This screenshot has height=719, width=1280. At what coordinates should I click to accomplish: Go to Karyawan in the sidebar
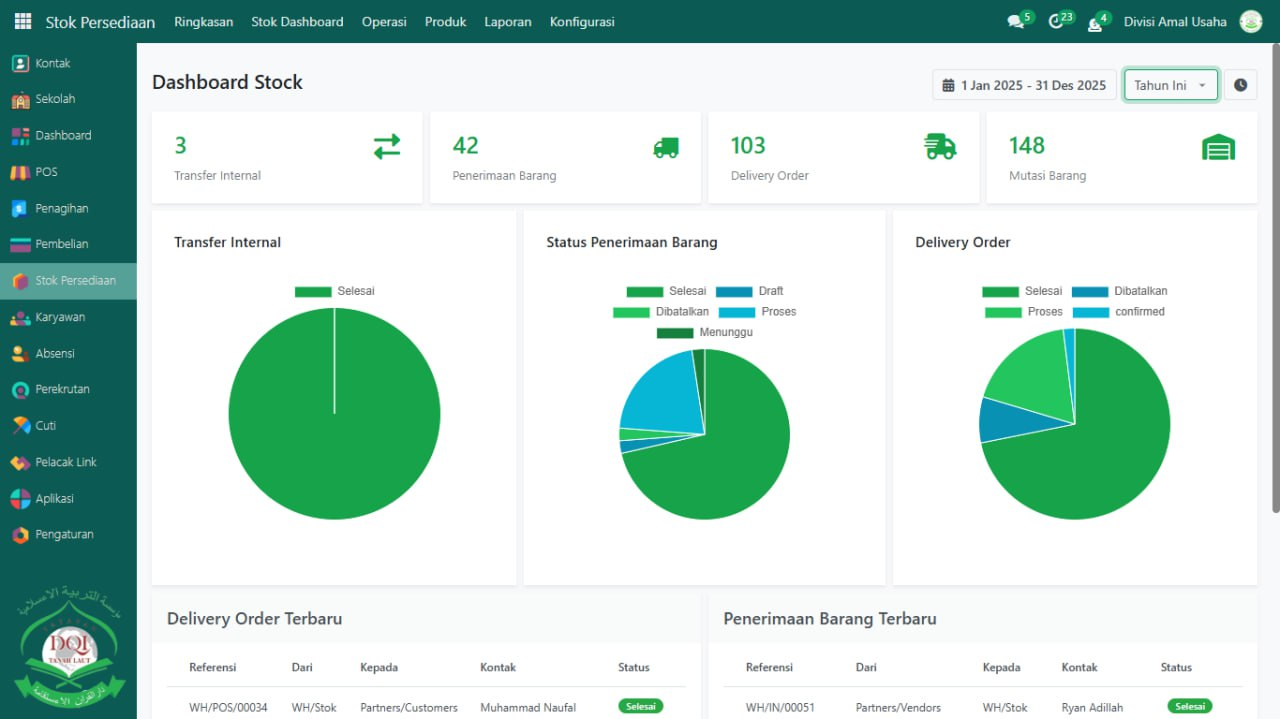[x=60, y=317]
